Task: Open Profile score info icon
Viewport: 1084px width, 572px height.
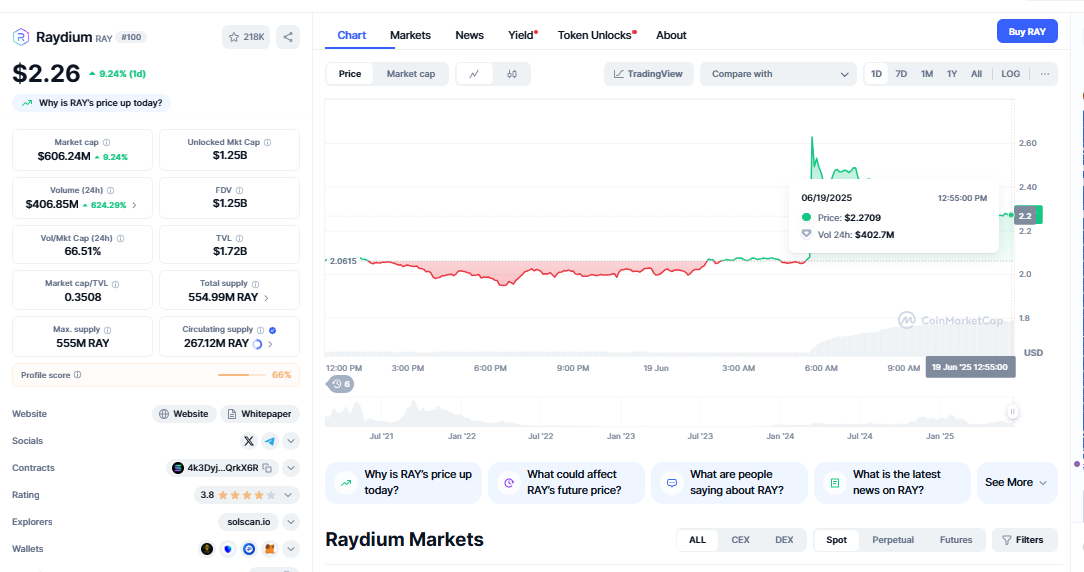Action: (77, 375)
